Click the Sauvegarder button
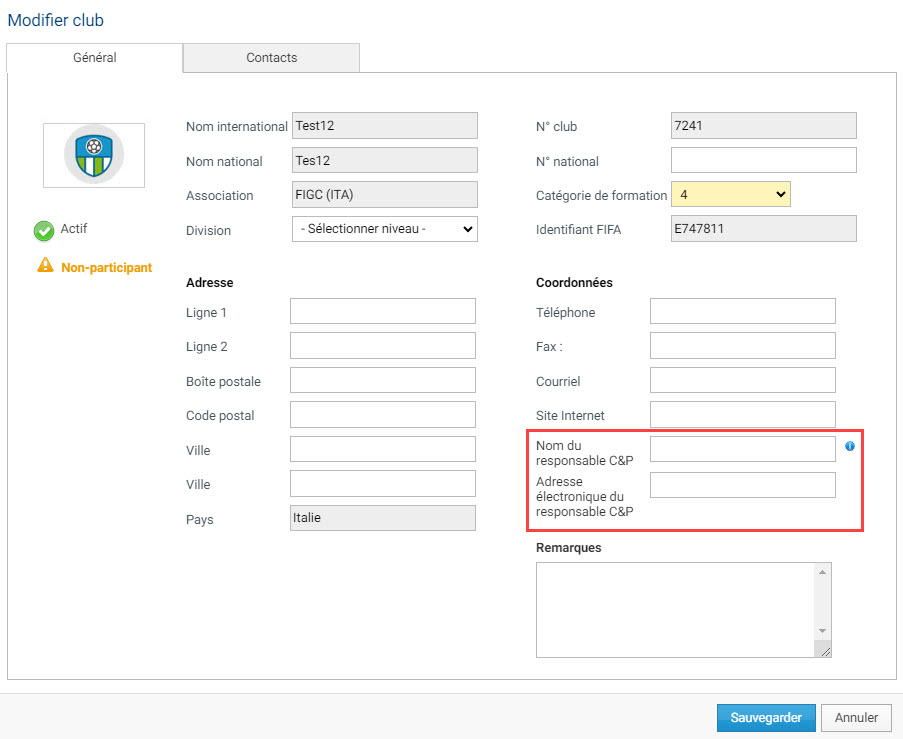 coord(766,718)
